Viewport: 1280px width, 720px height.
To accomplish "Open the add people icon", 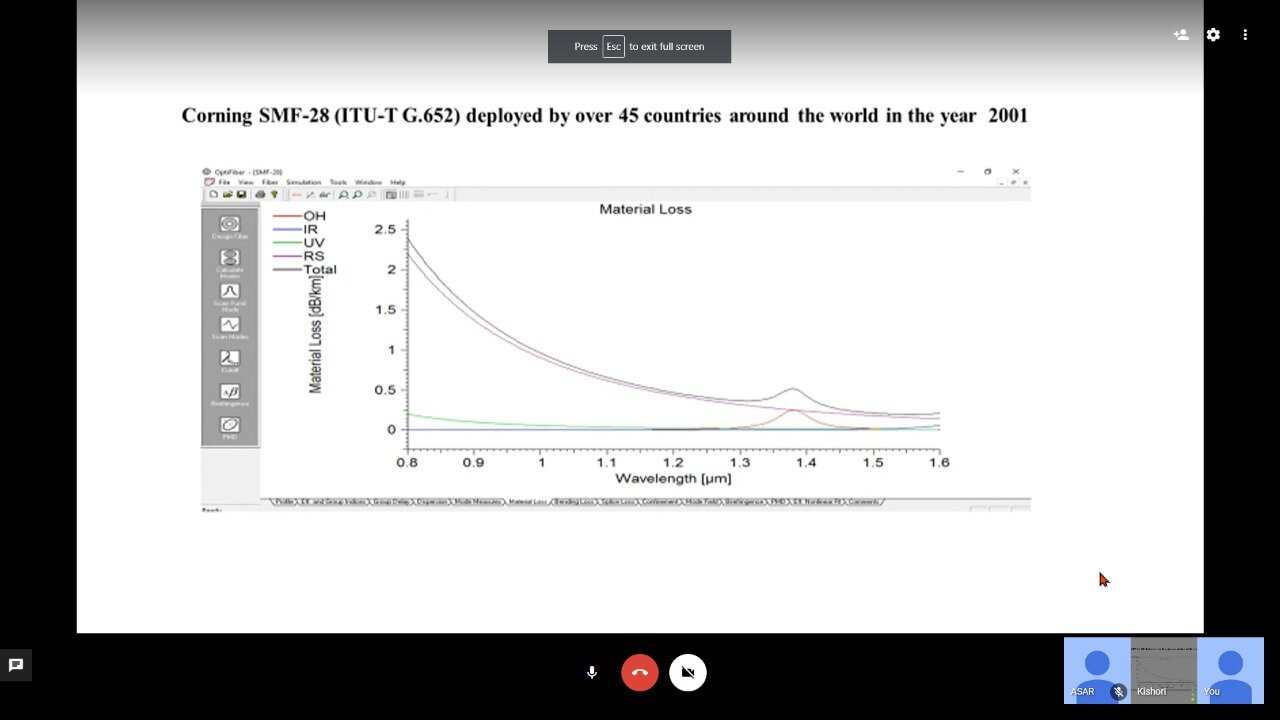I will (1181, 35).
